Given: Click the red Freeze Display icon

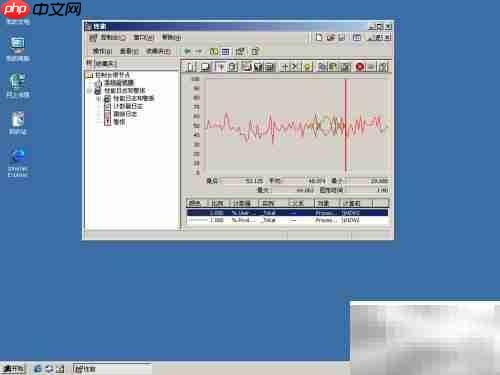Looking at the screenshot, I should coord(360,67).
